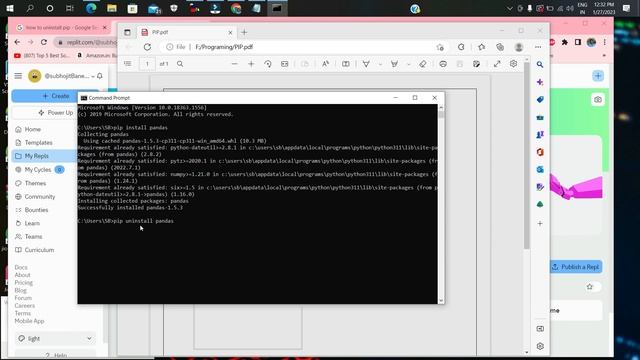
Task: Zoom out the PDF with minus icon
Action: coord(234,64)
